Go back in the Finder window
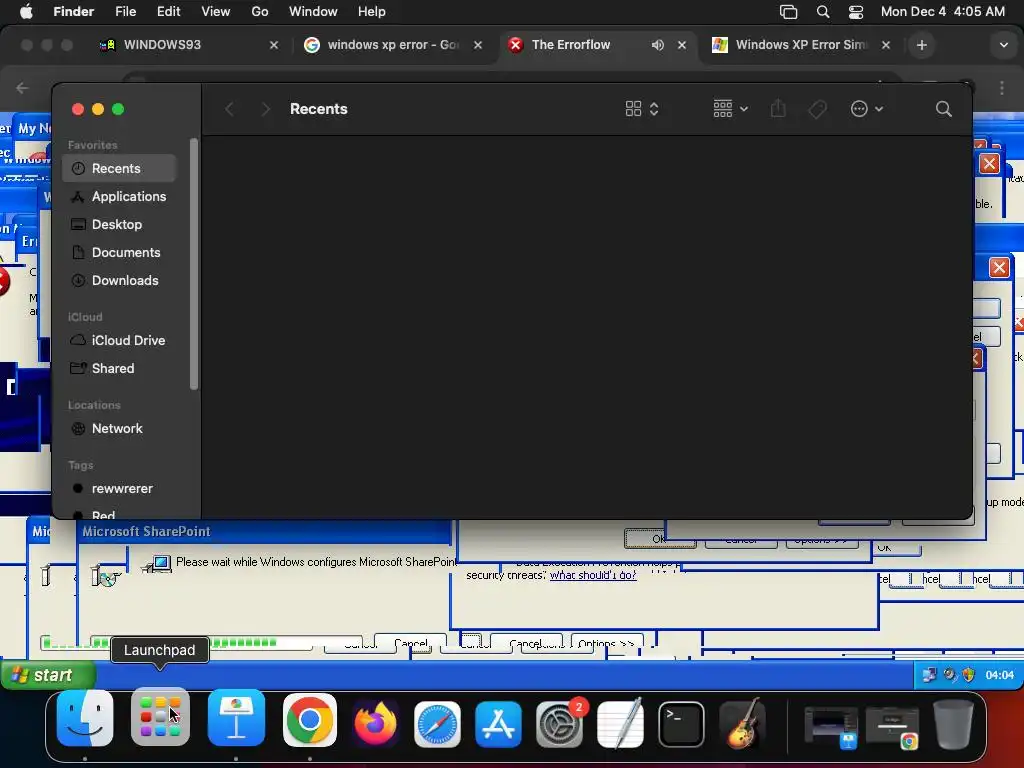Screen dimensions: 1024x768 (229, 109)
